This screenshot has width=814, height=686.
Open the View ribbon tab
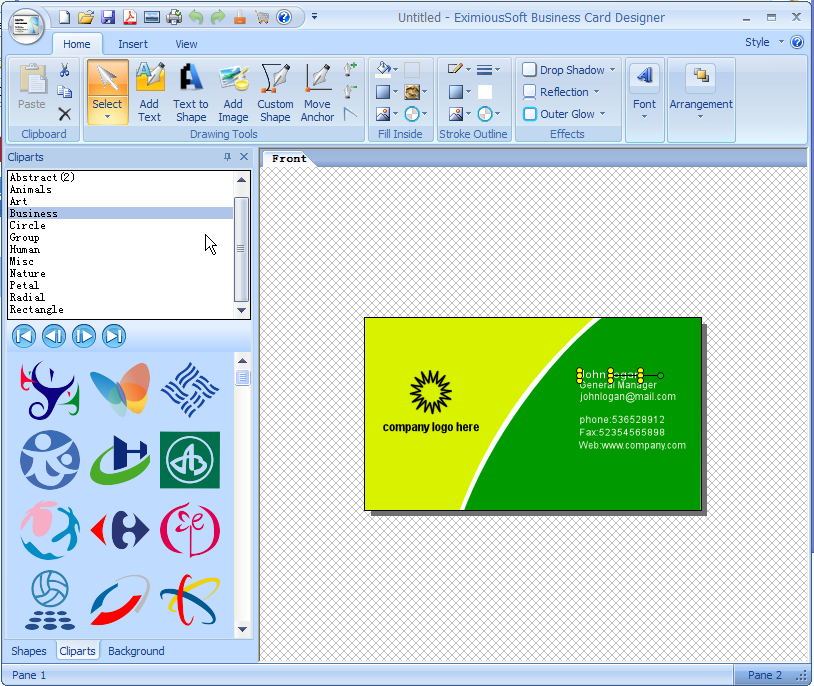pos(186,44)
